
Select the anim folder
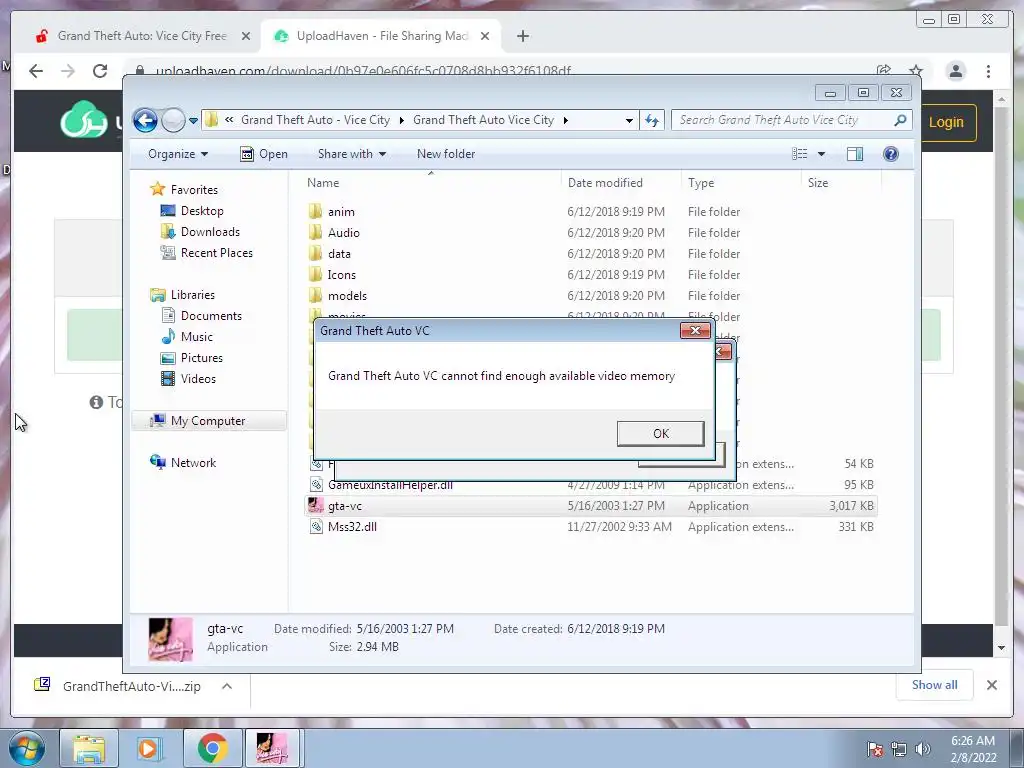click(590, 212)
